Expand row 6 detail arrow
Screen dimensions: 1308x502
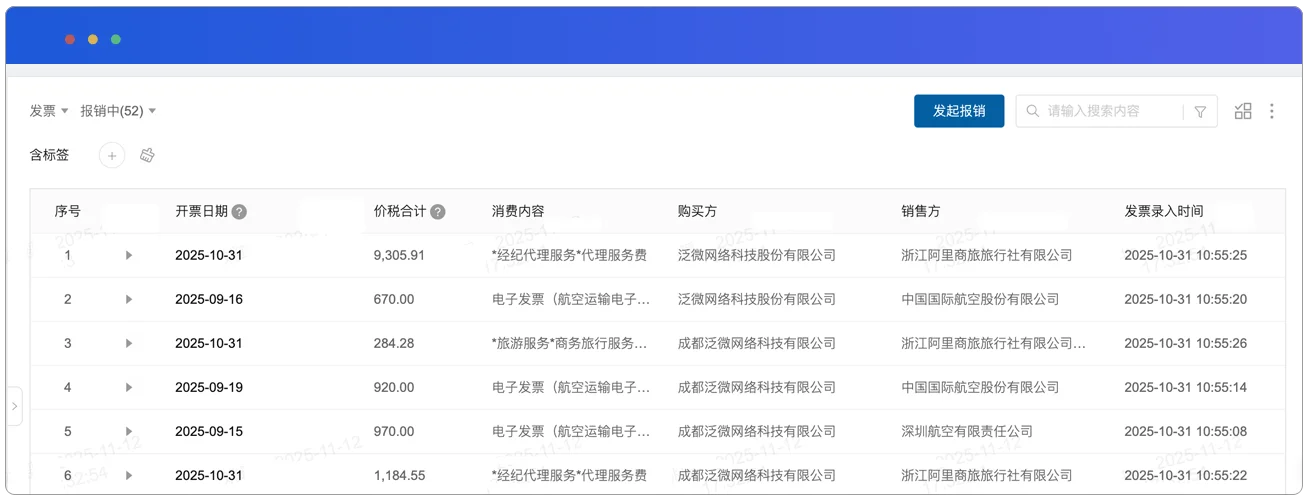(x=129, y=475)
